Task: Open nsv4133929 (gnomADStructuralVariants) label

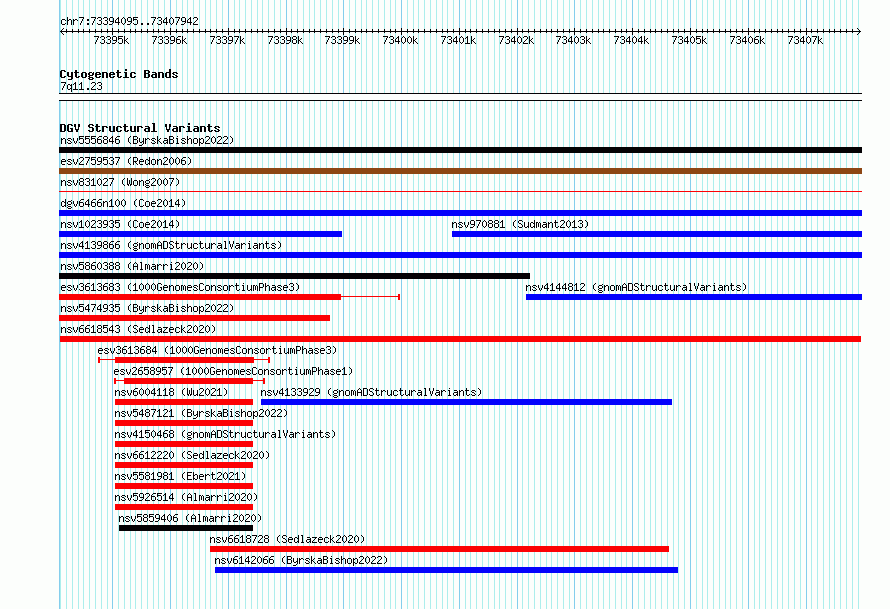Action: pyautogui.click(x=371, y=392)
